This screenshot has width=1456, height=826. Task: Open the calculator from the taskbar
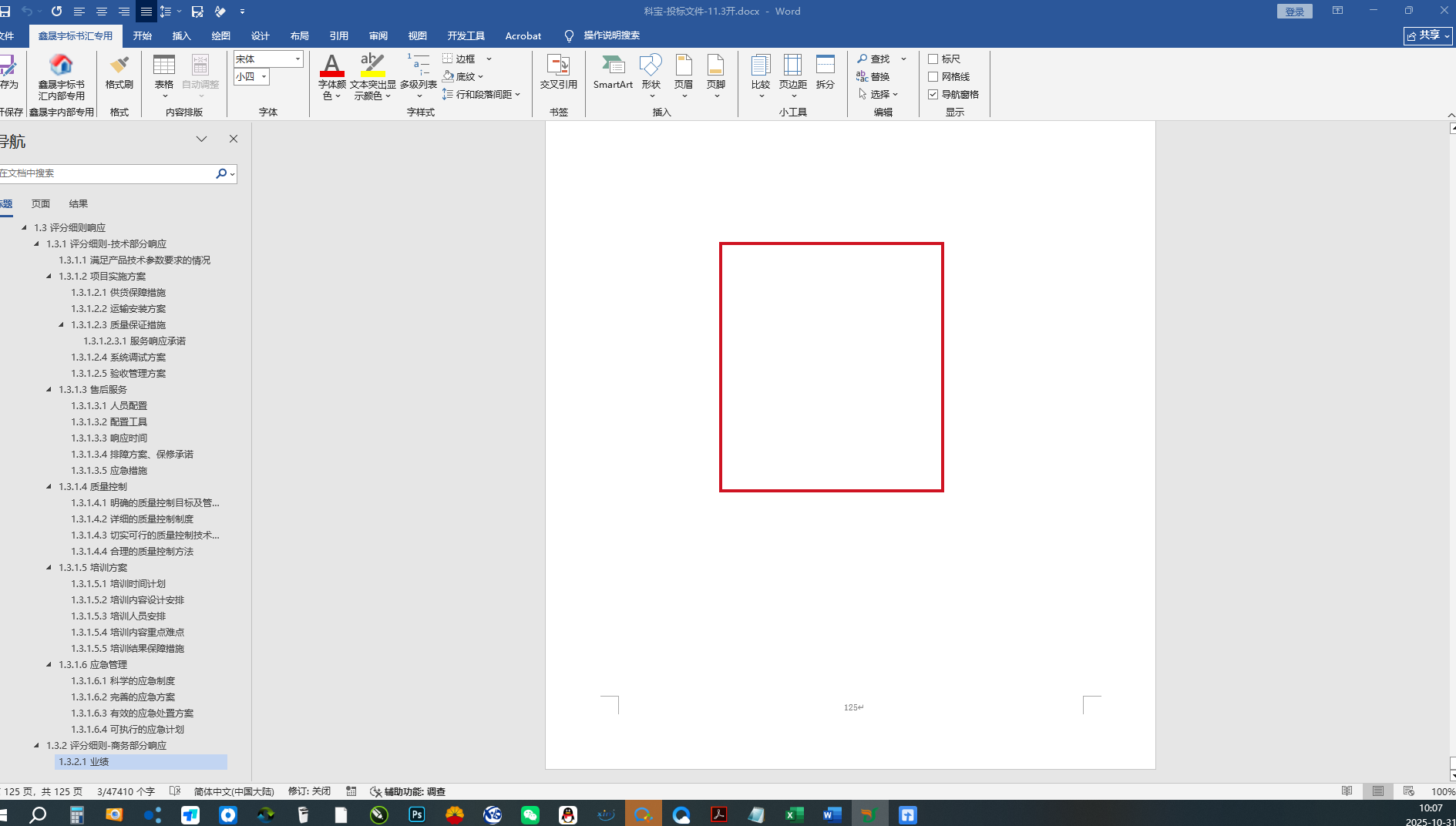click(76, 814)
